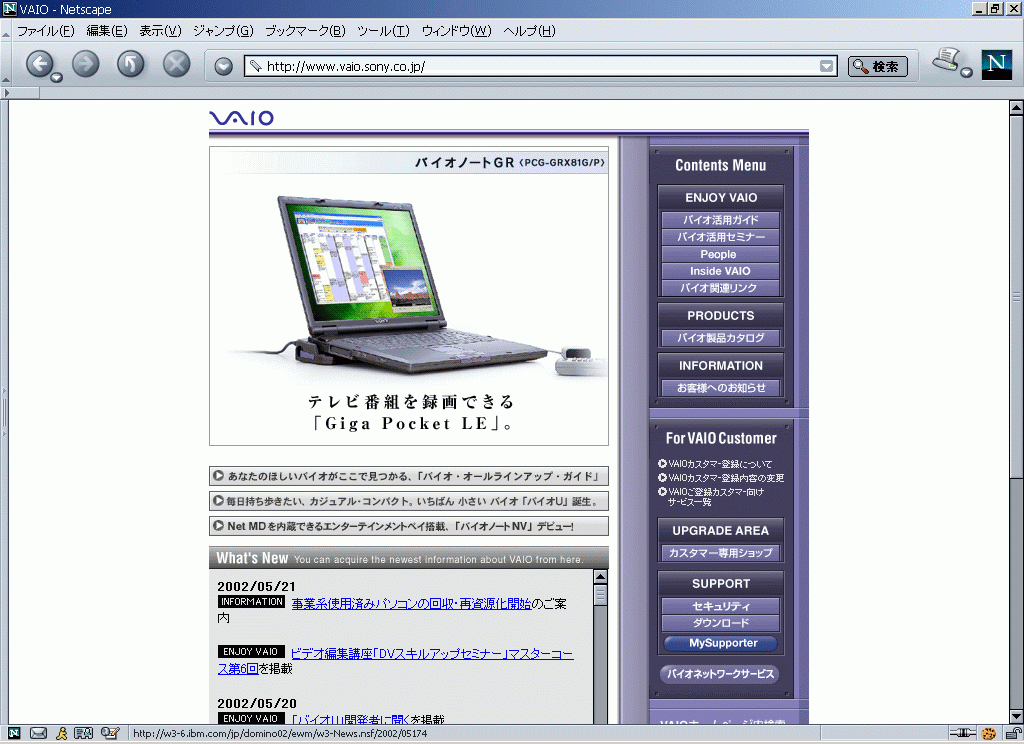Click the Forward arrow button

point(86,64)
